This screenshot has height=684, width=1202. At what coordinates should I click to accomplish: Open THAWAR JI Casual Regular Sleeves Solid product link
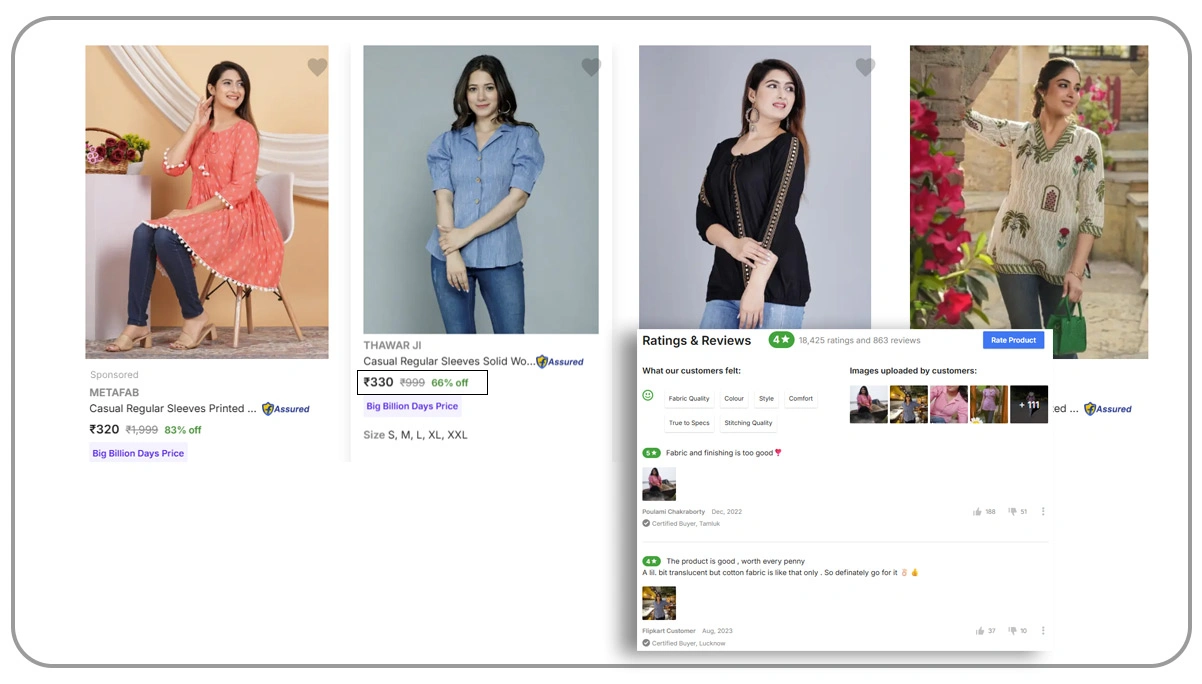tap(448, 361)
